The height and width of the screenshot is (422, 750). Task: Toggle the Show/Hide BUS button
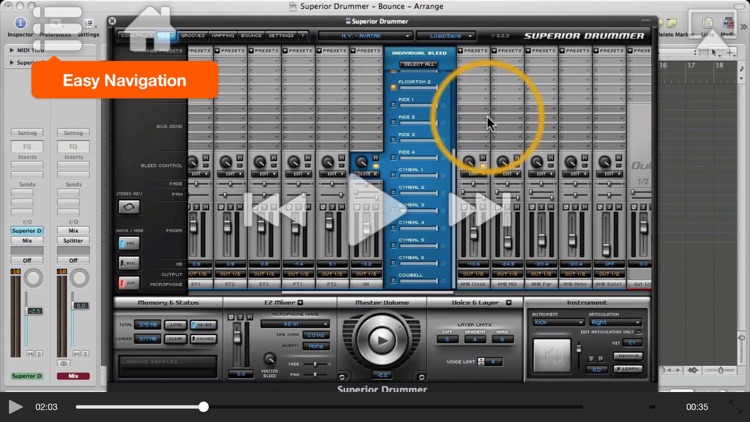click(129, 263)
